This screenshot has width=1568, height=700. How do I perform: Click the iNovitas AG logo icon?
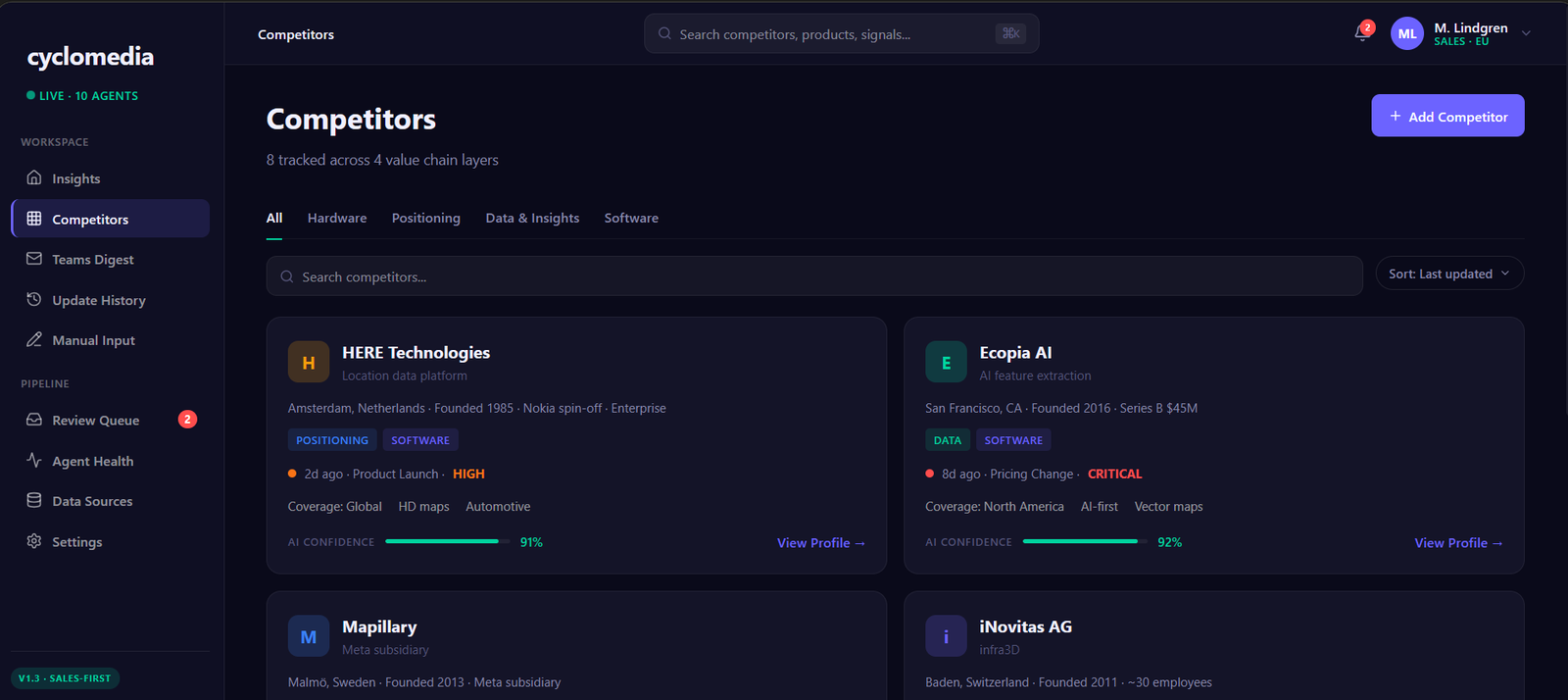pyautogui.click(x=946, y=636)
